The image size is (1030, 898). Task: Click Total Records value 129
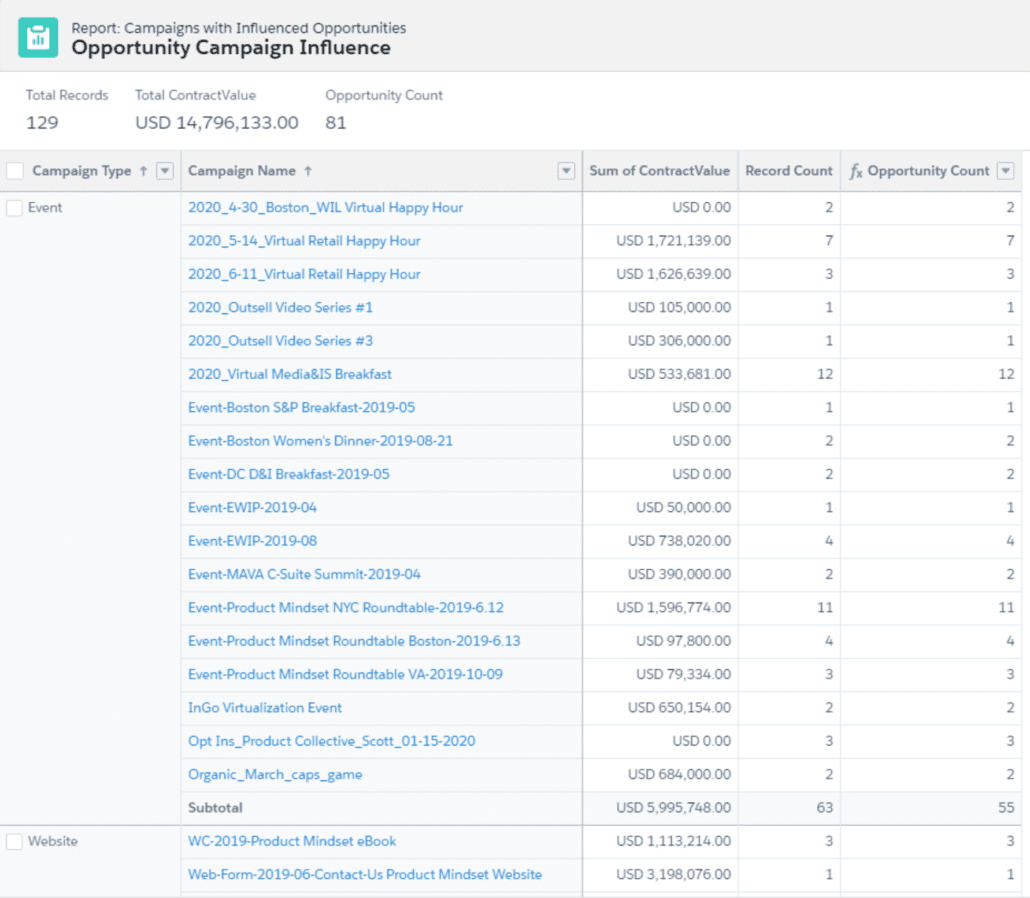coord(42,123)
